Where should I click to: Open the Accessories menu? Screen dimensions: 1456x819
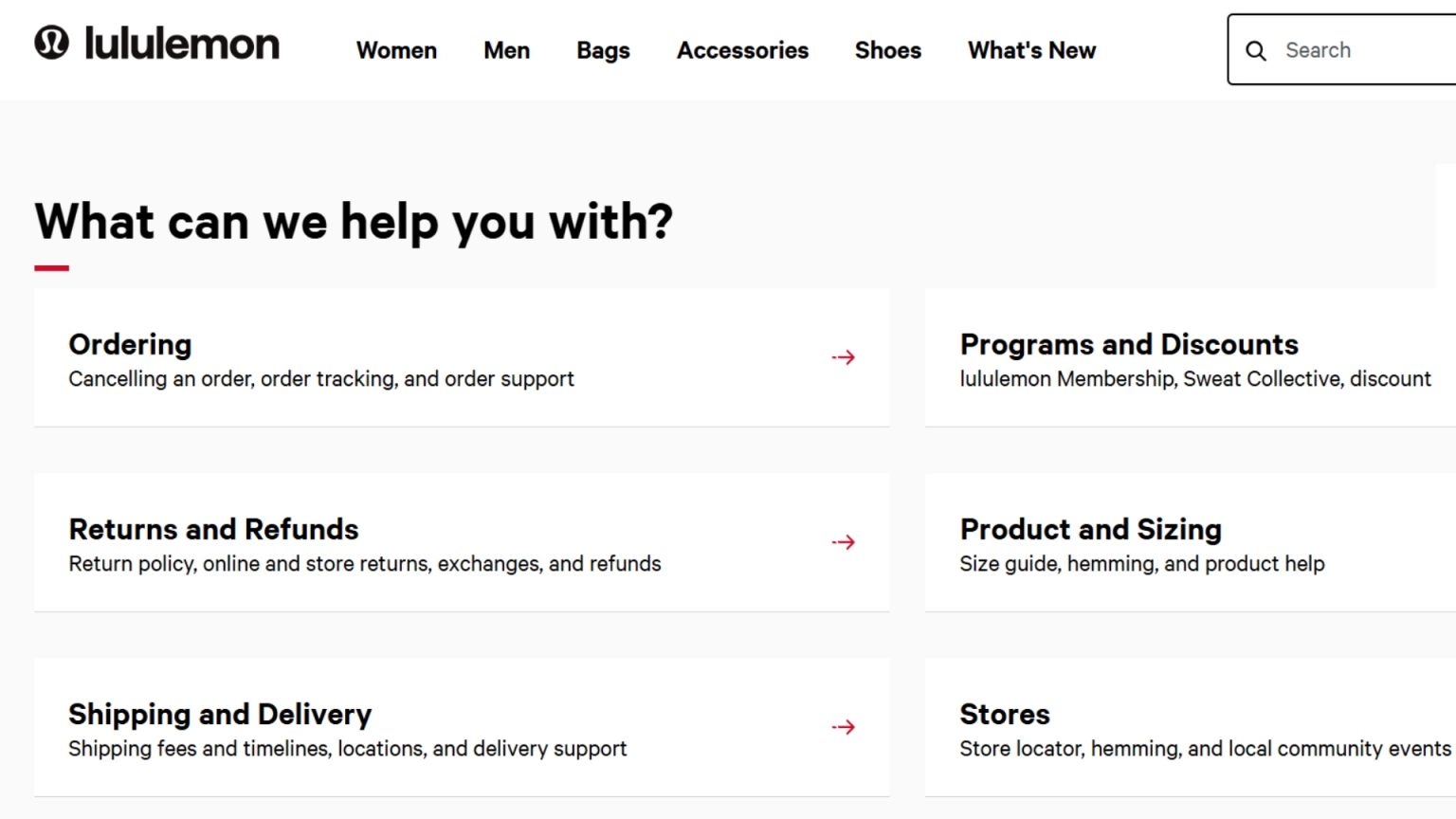pyautogui.click(x=742, y=50)
